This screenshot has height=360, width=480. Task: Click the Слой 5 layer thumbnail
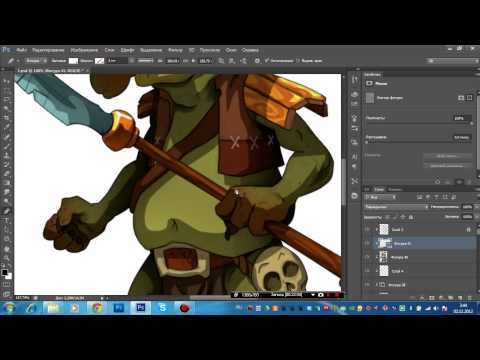click(x=384, y=229)
